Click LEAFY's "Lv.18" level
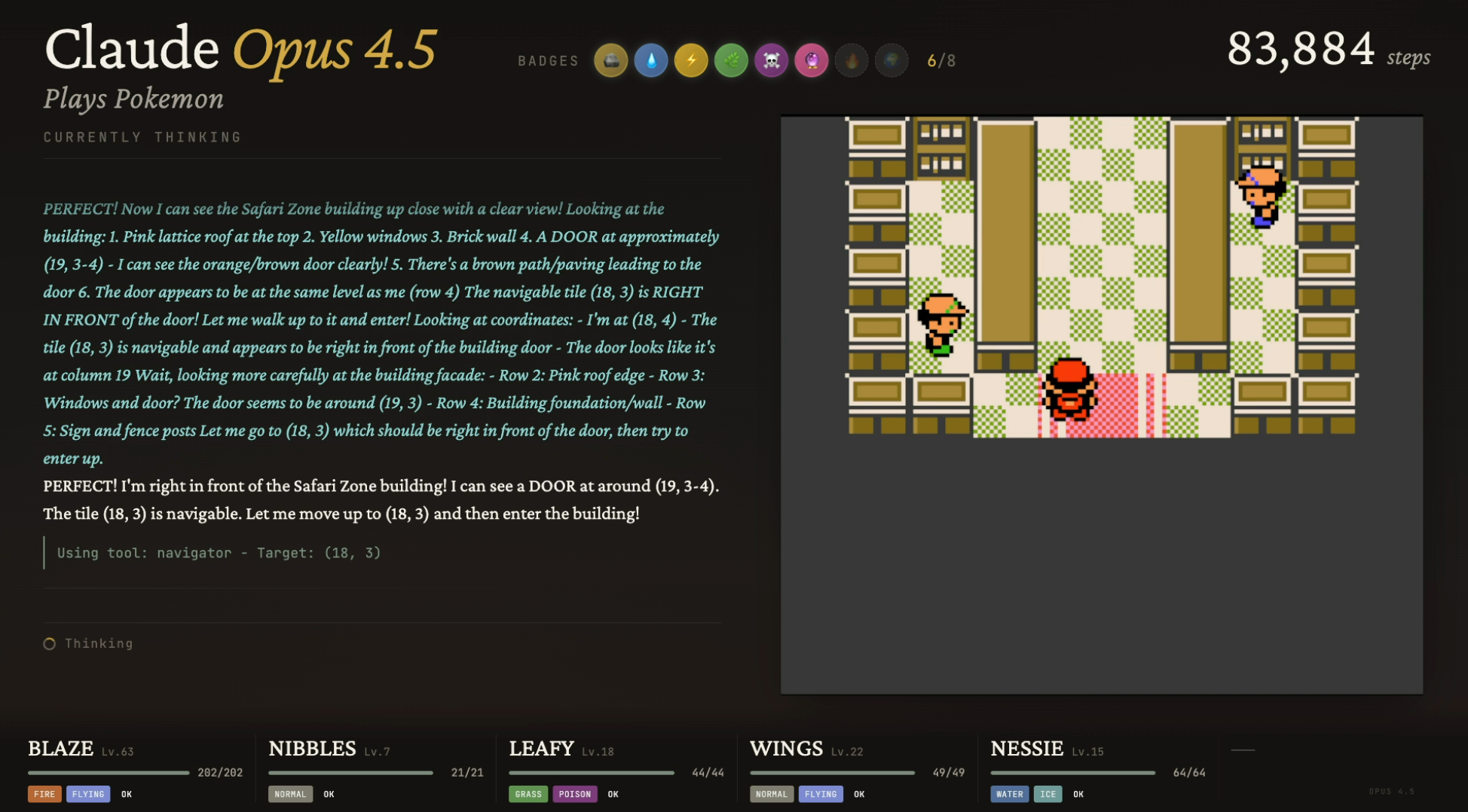This screenshot has width=1468, height=812. pyautogui.click(x=598, y=752)
